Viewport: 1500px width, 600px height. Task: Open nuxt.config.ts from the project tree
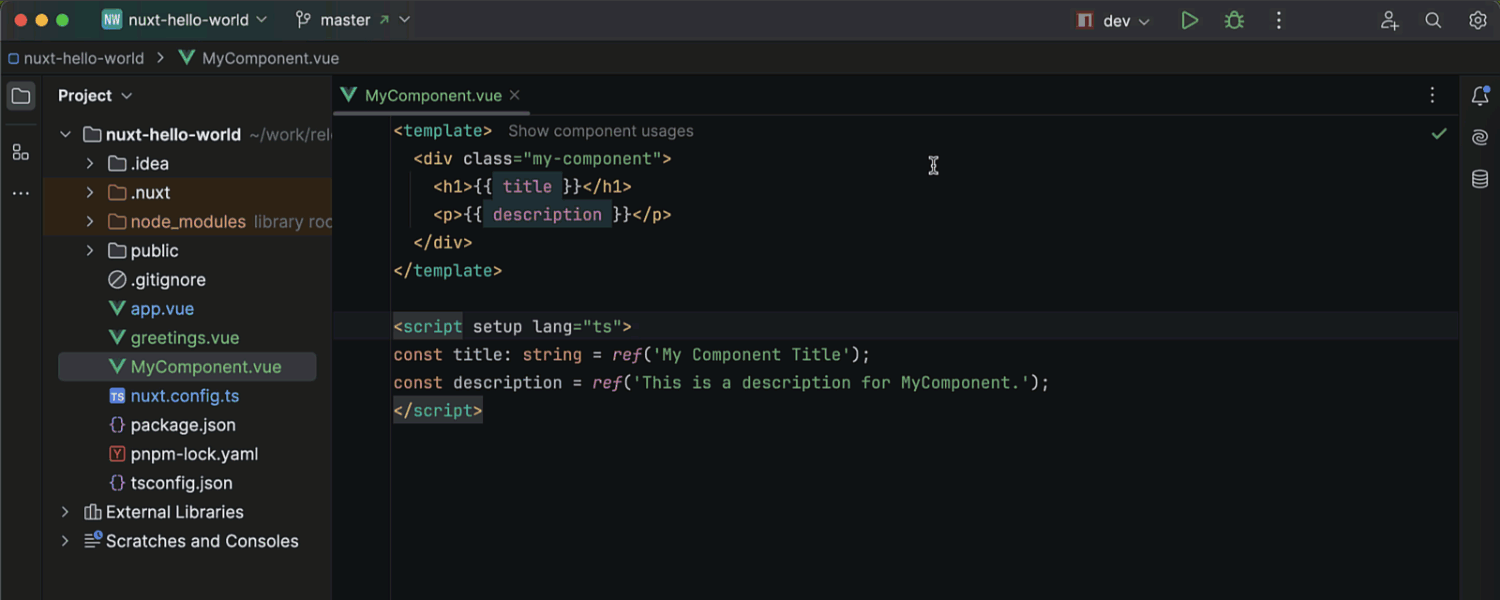click(183, 395)
